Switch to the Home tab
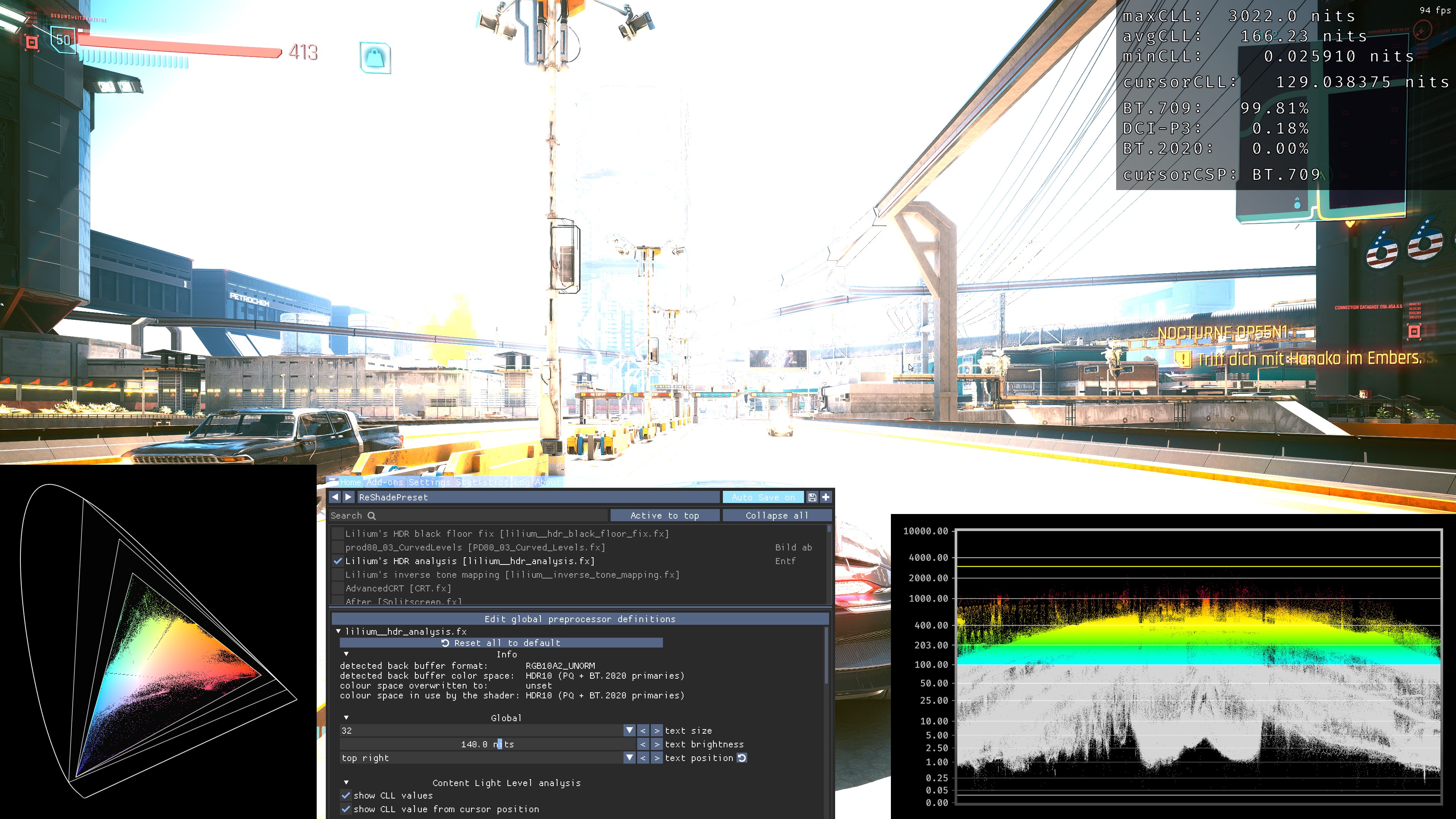 (350, 481)
